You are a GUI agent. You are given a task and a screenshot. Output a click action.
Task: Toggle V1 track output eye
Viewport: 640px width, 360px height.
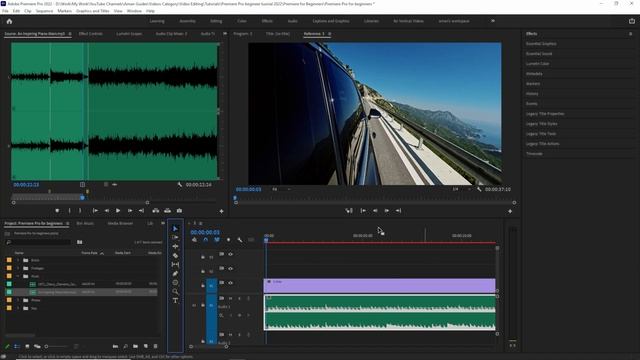click(231, 283)
